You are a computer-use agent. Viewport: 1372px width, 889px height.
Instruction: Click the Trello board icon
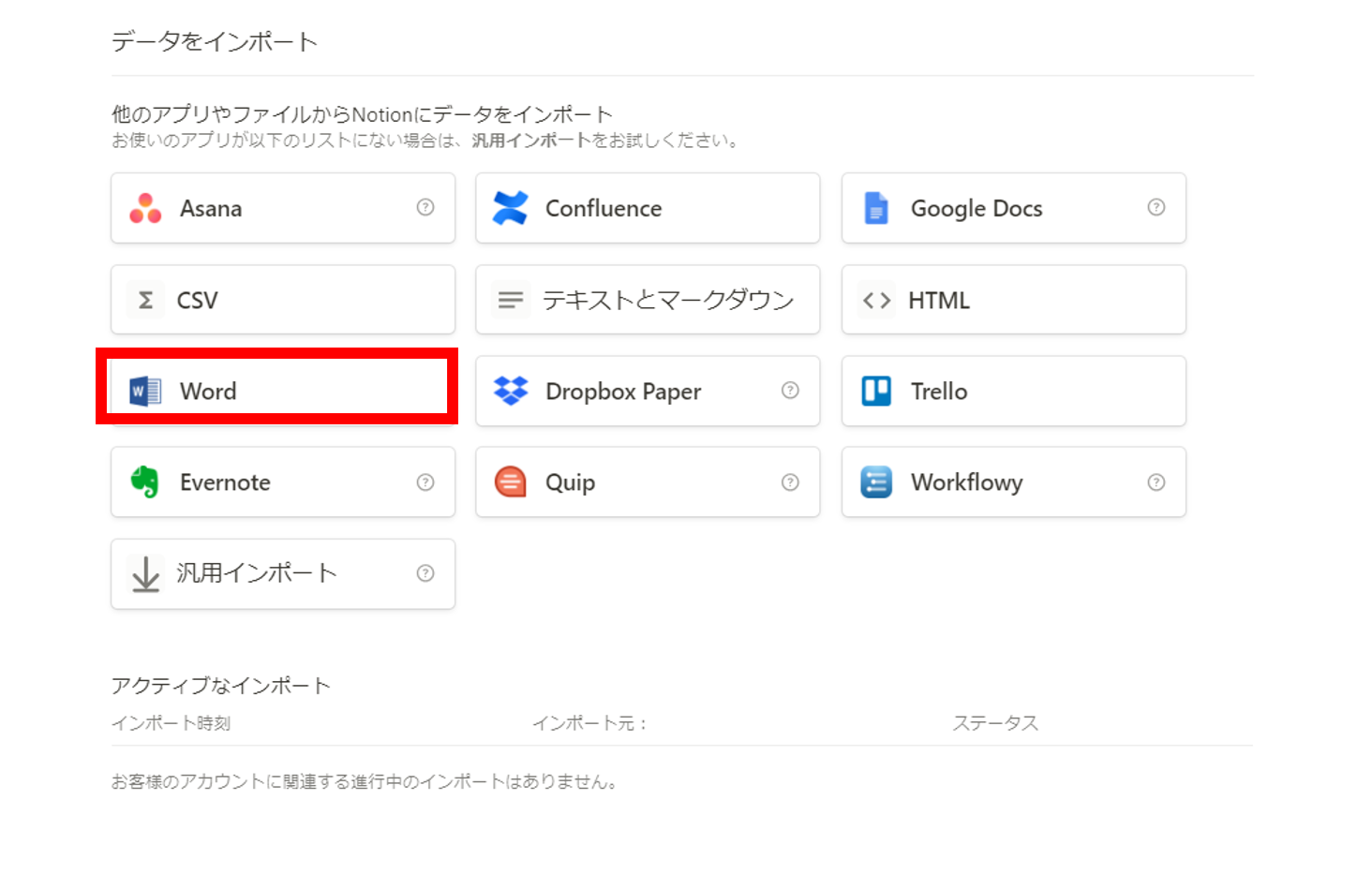tap(875, 391)
